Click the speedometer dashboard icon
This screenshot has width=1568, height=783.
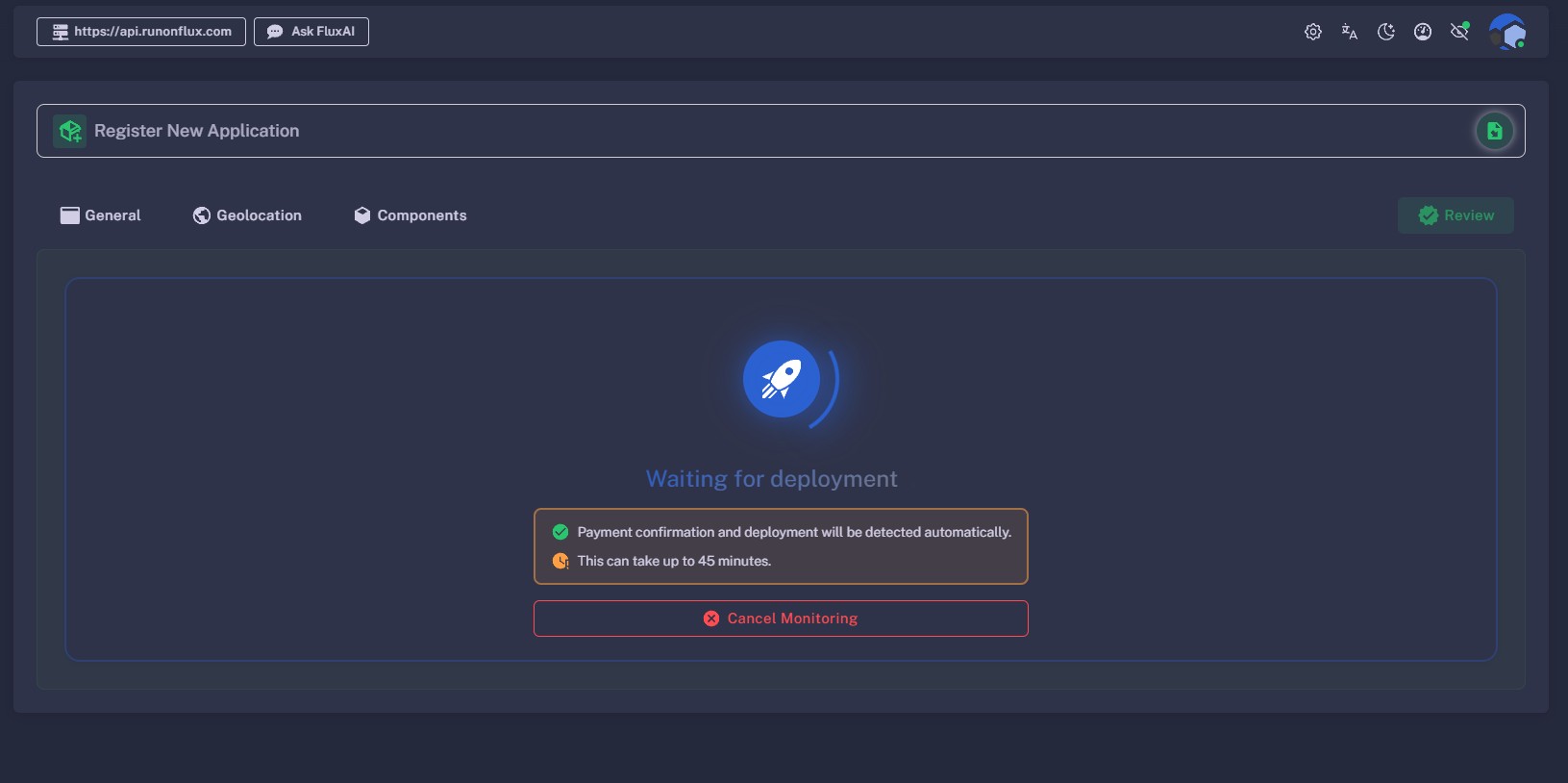(1422, 32)
